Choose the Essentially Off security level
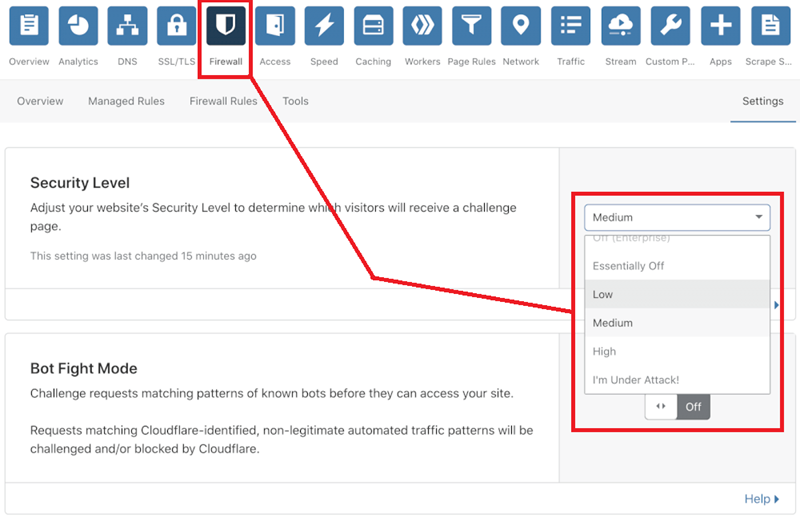Viewport: 800px width, 520px height. click(x=677, y=266)
